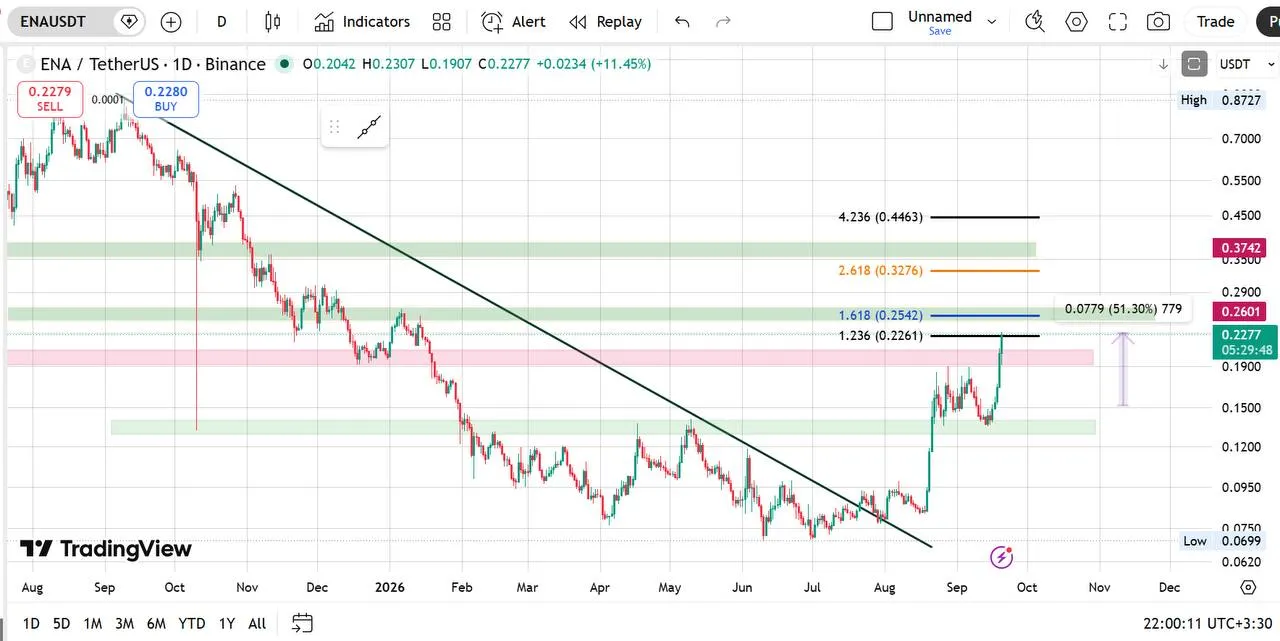
Task: Select the All date range
Action: pos(257,623)
